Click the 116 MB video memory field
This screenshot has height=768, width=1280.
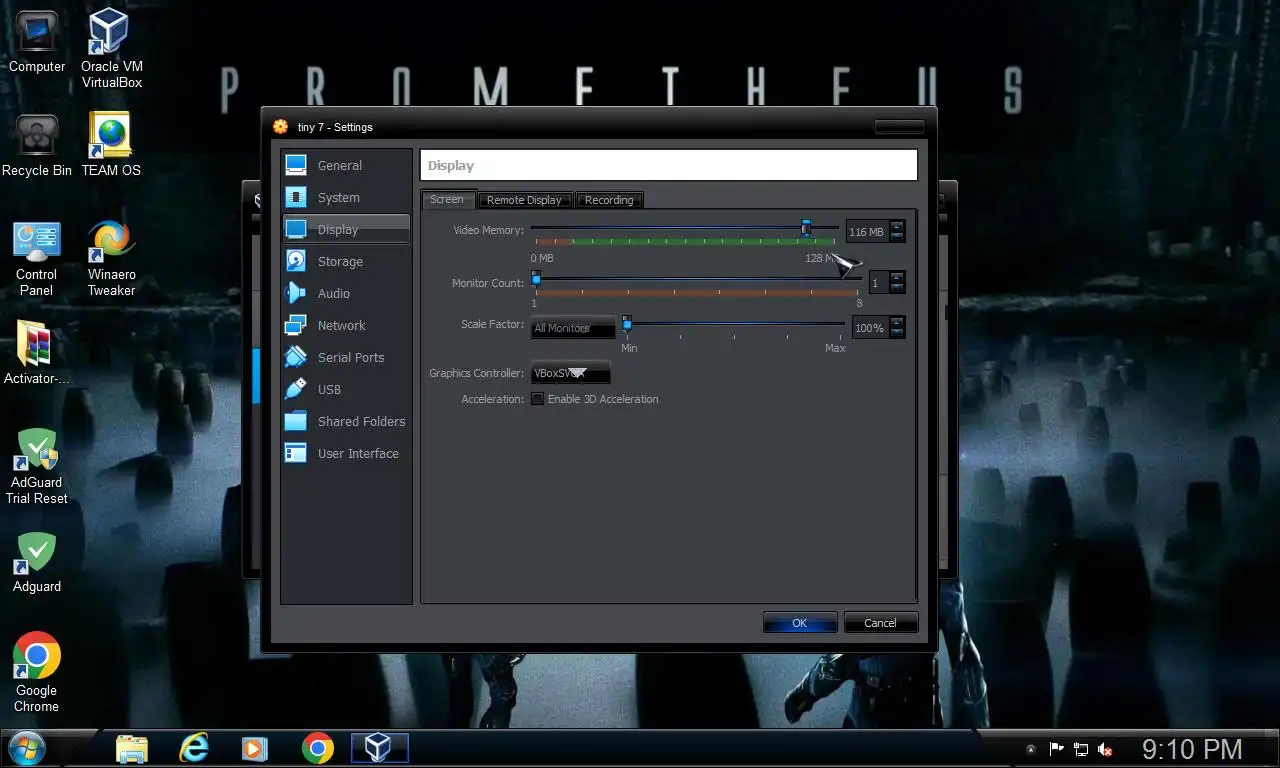click(x=867, y=231)
